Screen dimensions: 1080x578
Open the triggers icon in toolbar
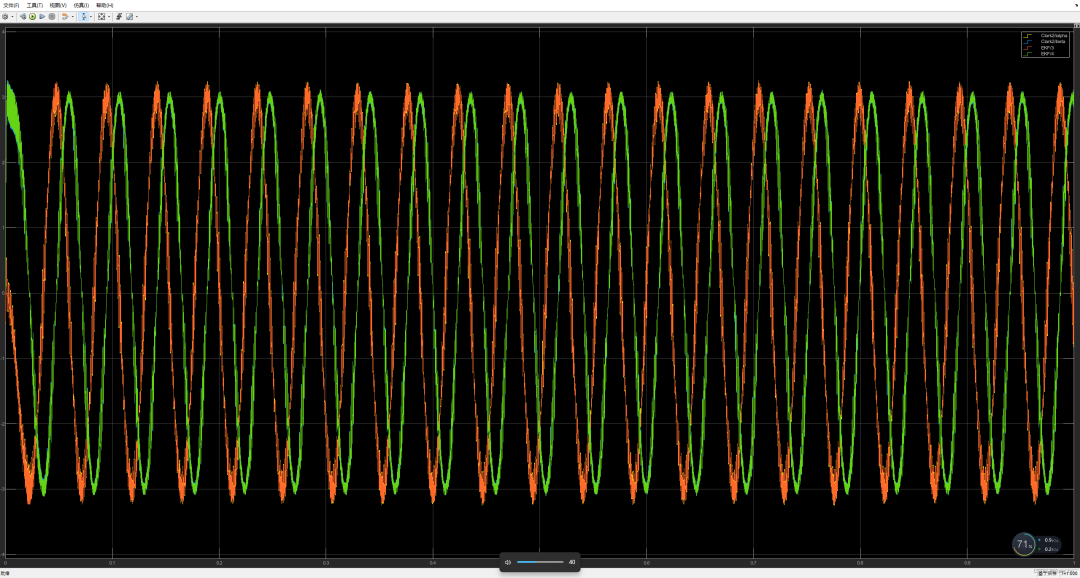click(119, 16)
